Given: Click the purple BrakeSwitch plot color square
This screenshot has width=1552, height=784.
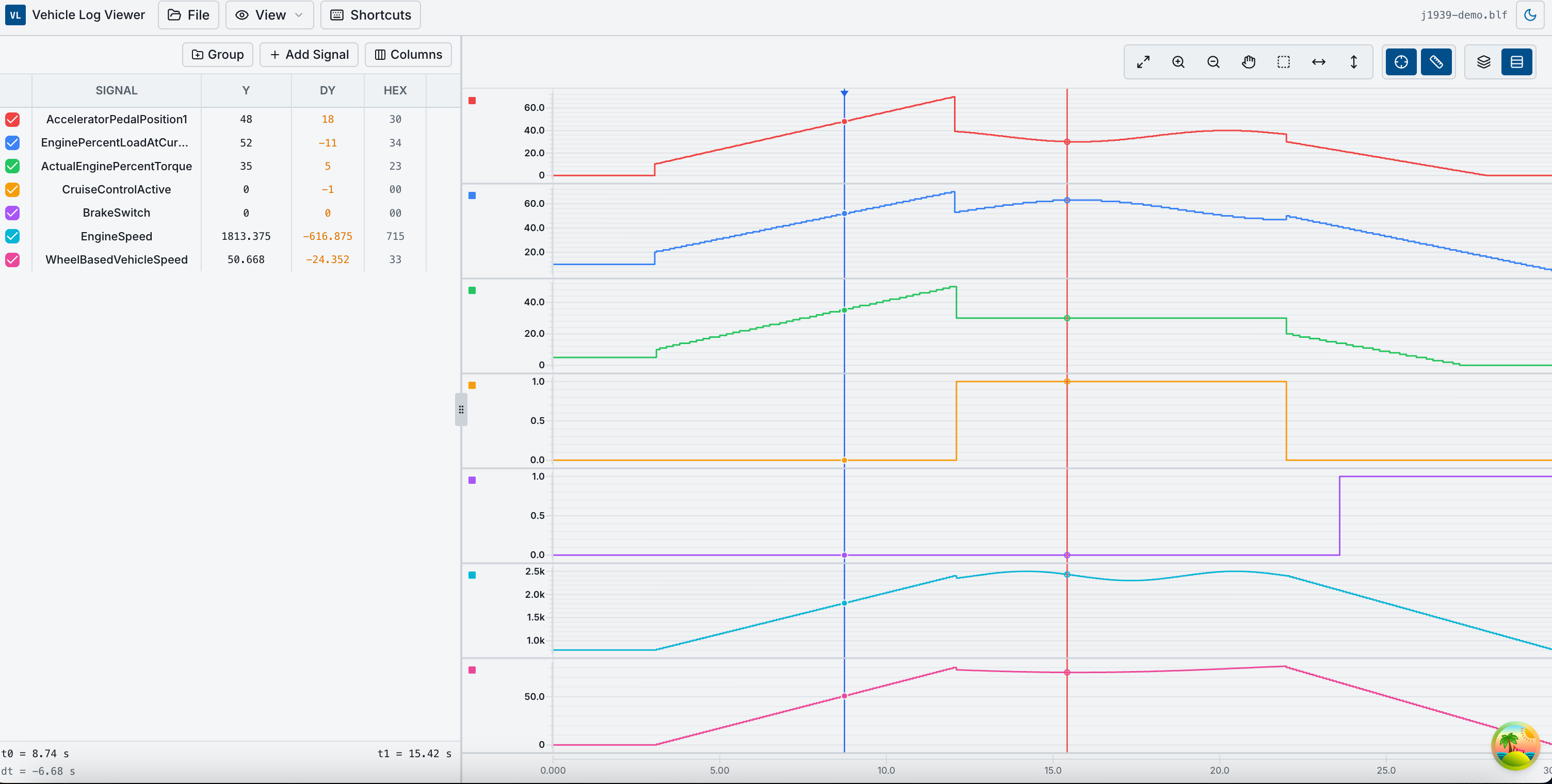Looking at the screenshot, I should click(472, 480).
